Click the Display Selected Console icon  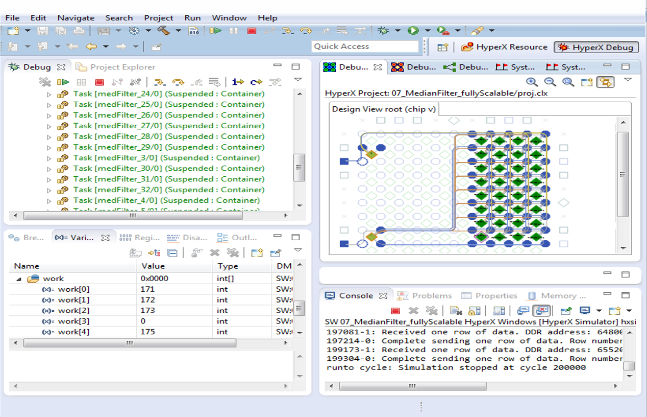click(584, 311)
